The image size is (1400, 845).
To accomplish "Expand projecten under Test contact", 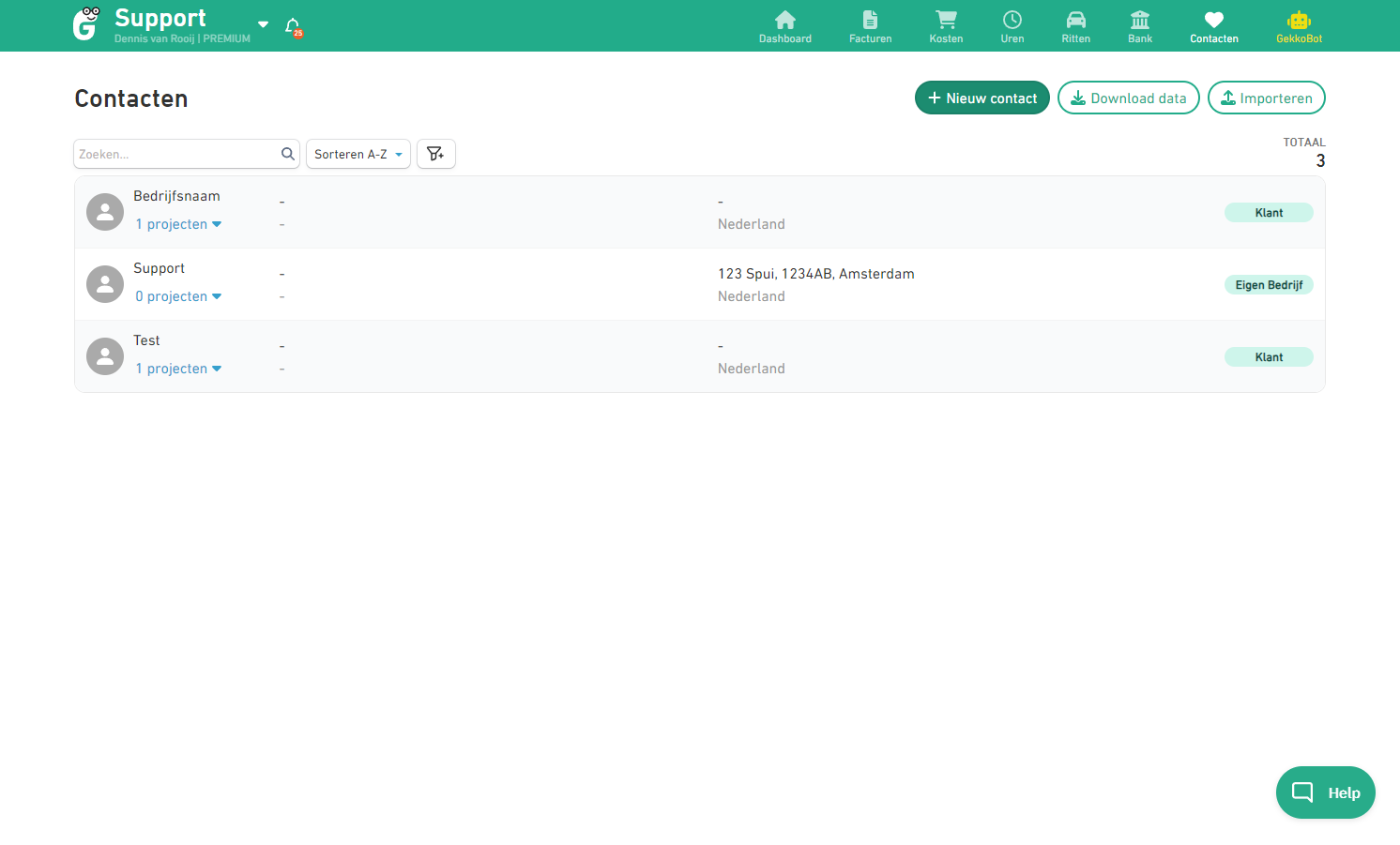I will pos(178,369).
